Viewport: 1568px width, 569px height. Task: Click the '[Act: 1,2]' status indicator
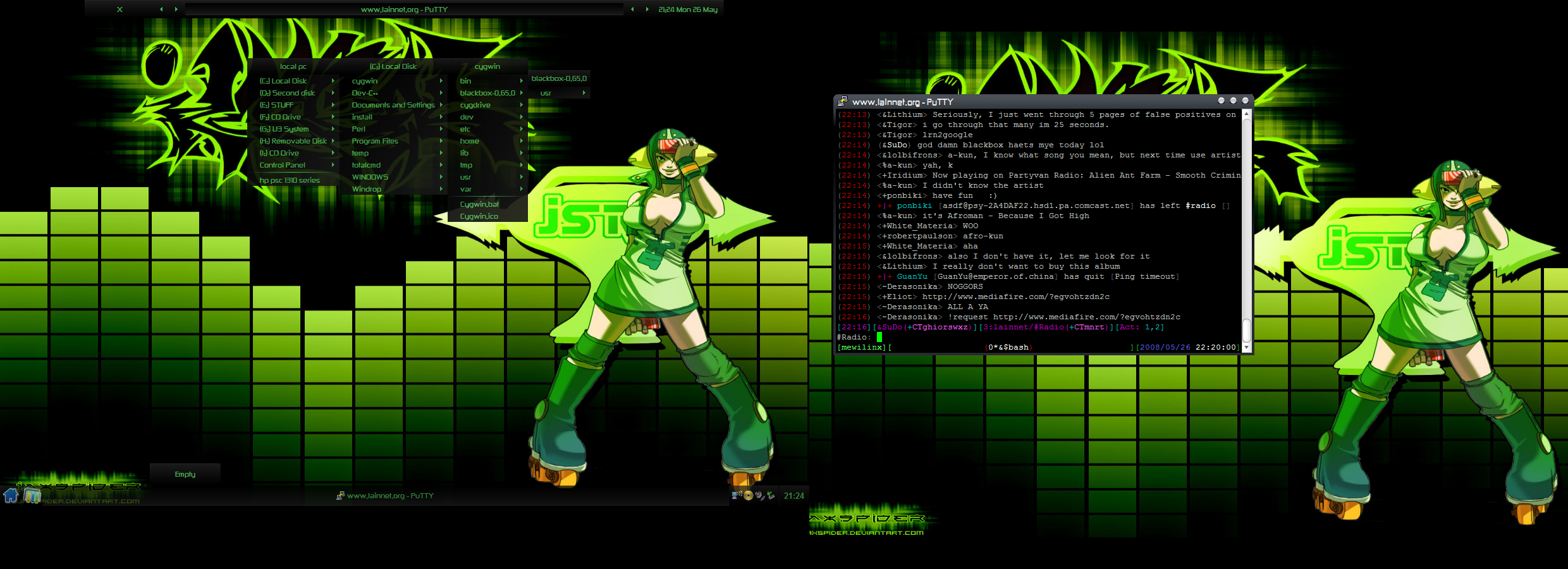[1139, 327]
